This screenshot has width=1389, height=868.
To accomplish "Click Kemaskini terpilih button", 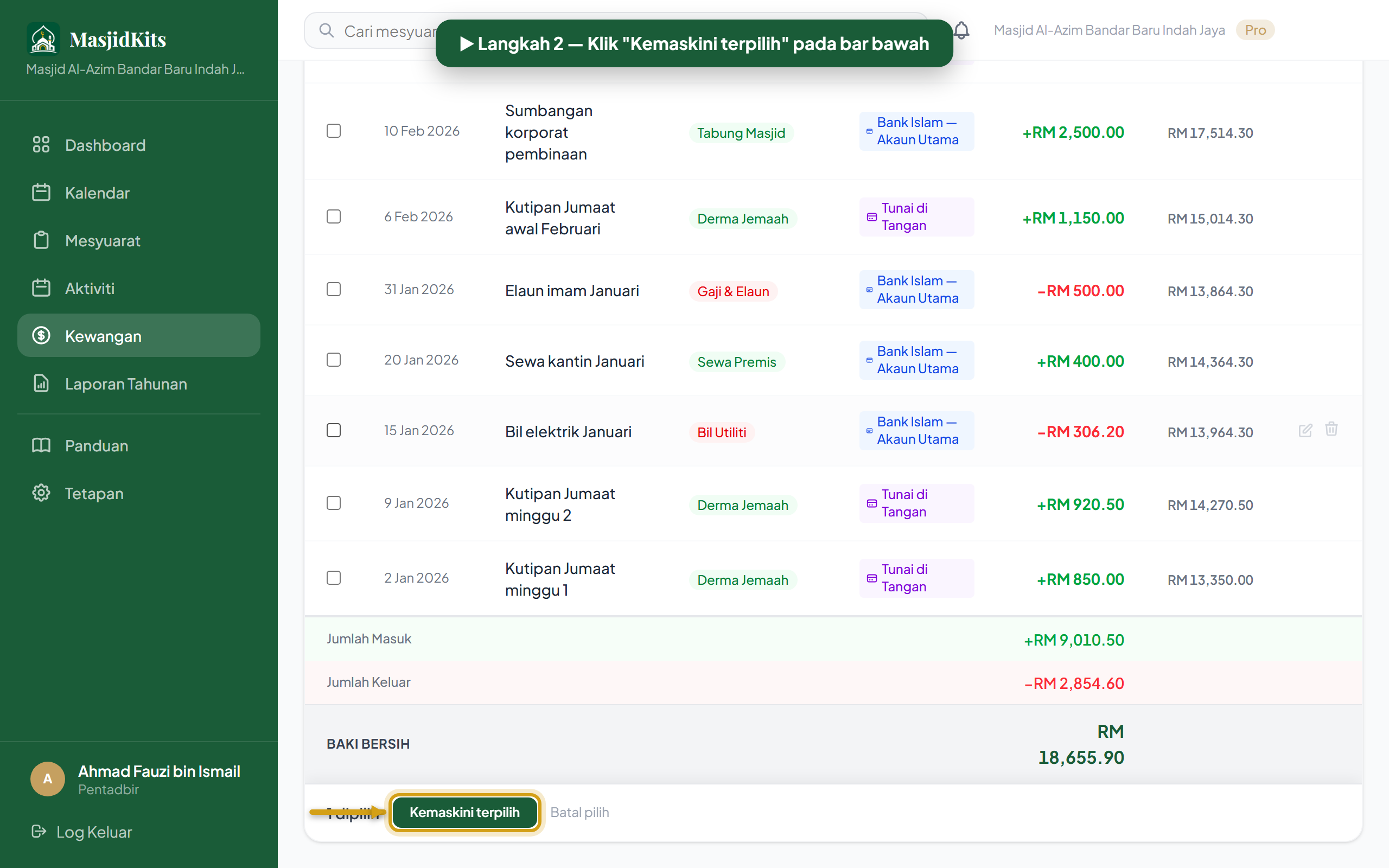I will tap(464, 812).
